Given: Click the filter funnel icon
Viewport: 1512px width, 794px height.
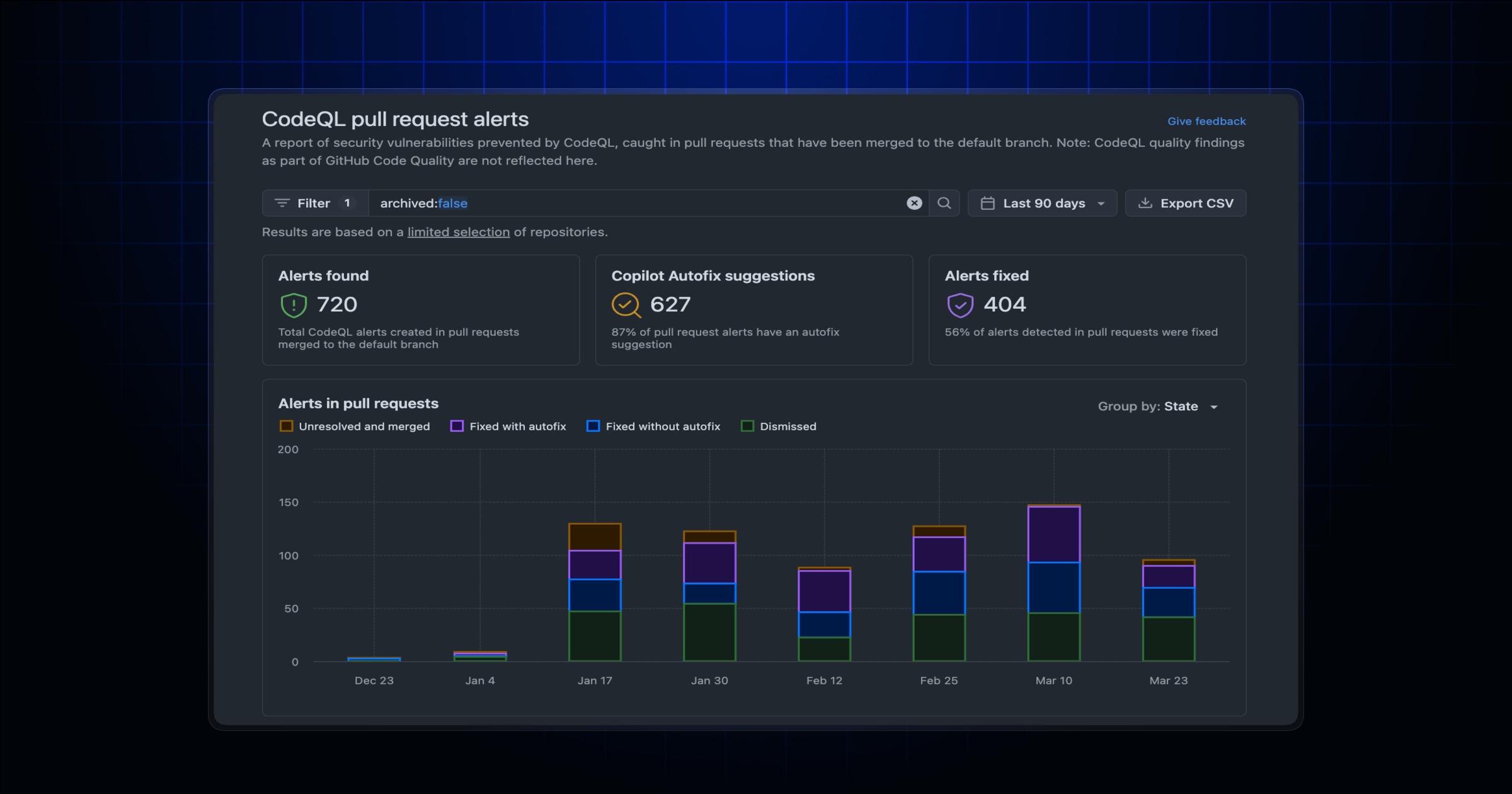Looking at the screenshot, I should (283, 203).
